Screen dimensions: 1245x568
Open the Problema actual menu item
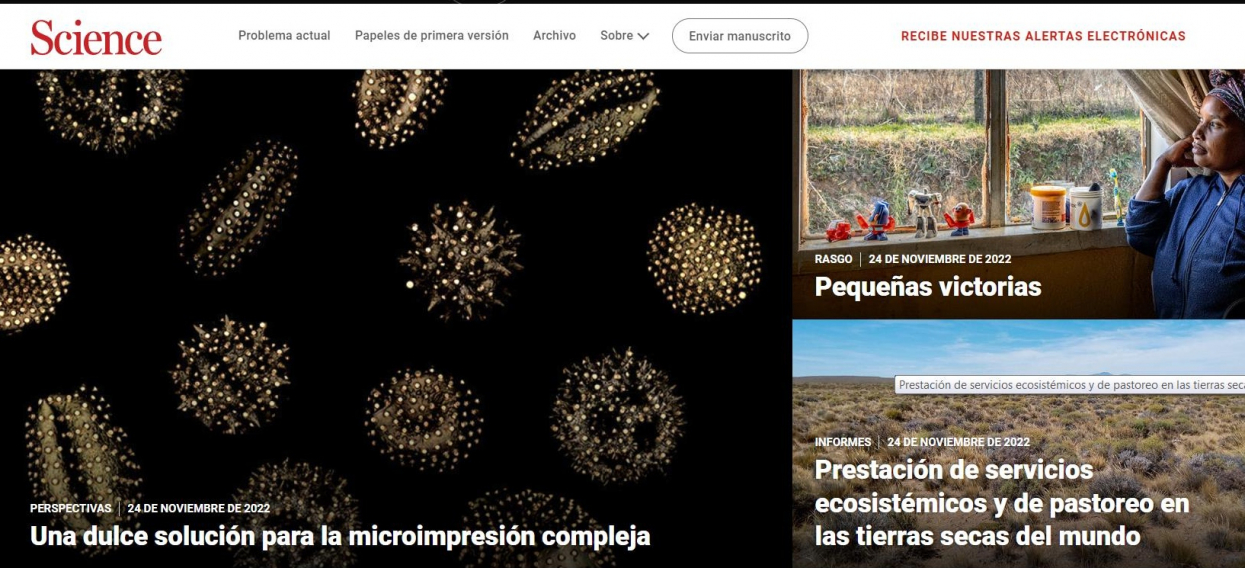pos(284,35)
